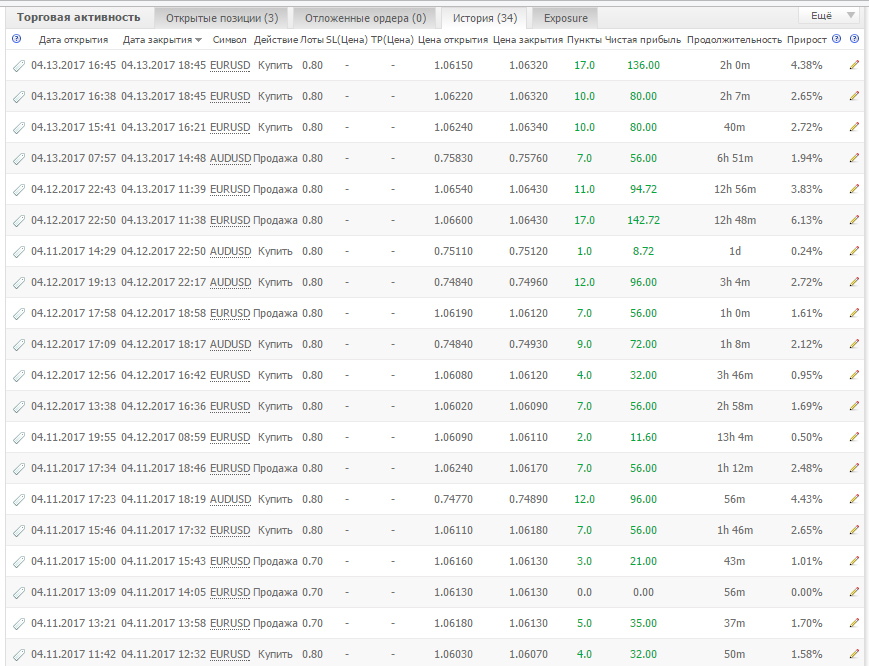Click paperclip icon for trade opened 04.13.2017 07:57
Viewport: 869px width, 666px height.
tap(18, 159)
